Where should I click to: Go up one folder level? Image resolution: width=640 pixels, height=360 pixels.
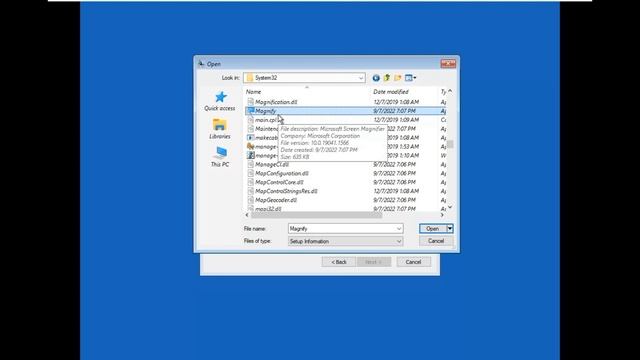pos(387,78)
